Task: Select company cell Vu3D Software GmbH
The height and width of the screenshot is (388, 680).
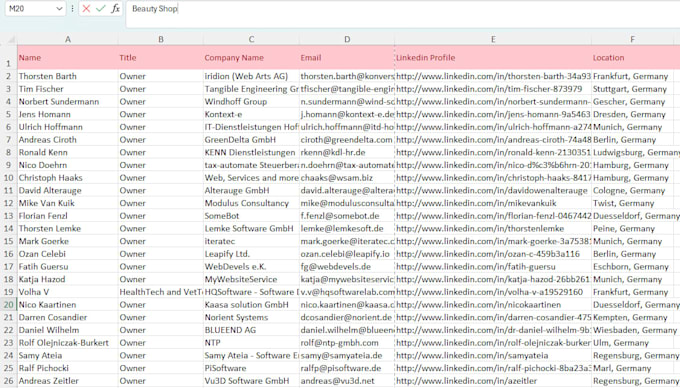Action: (251, 381)
